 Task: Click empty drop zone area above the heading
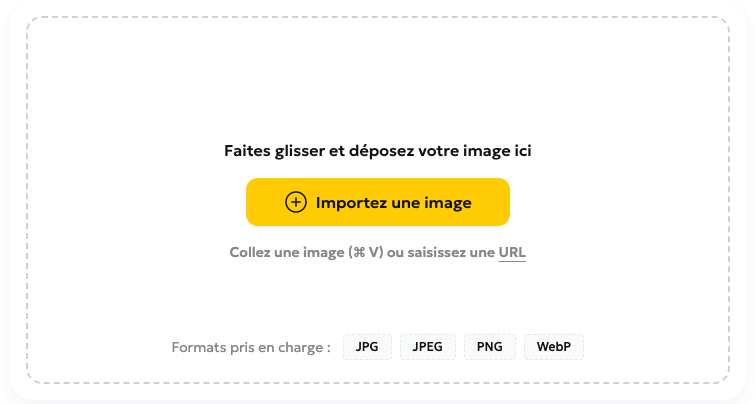[x=378, y=80]
